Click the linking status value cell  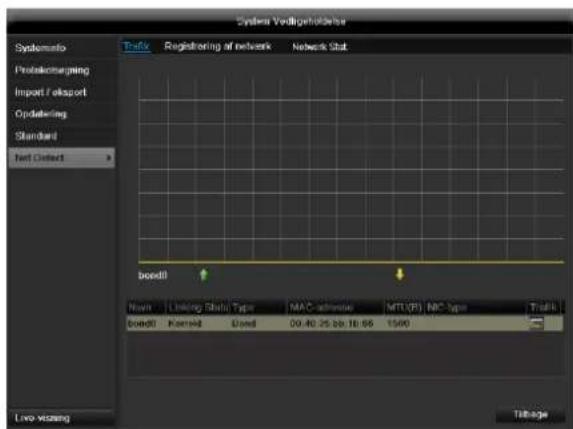coord(185,323)
